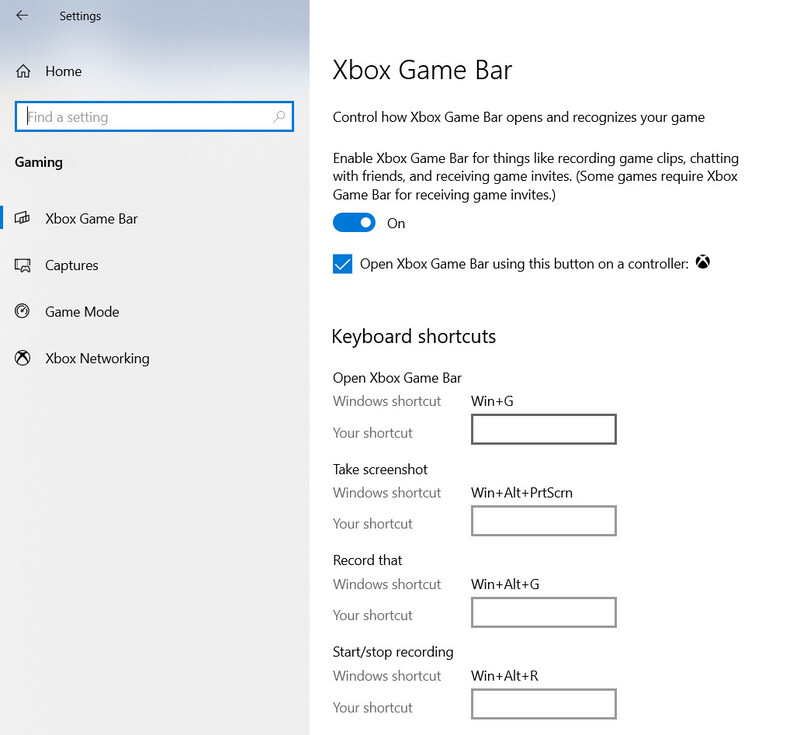Click the Xbox Networking logo icon
The width and height of the screenshot is (800, 735).
pyautogui.click(x=22, y=358)
